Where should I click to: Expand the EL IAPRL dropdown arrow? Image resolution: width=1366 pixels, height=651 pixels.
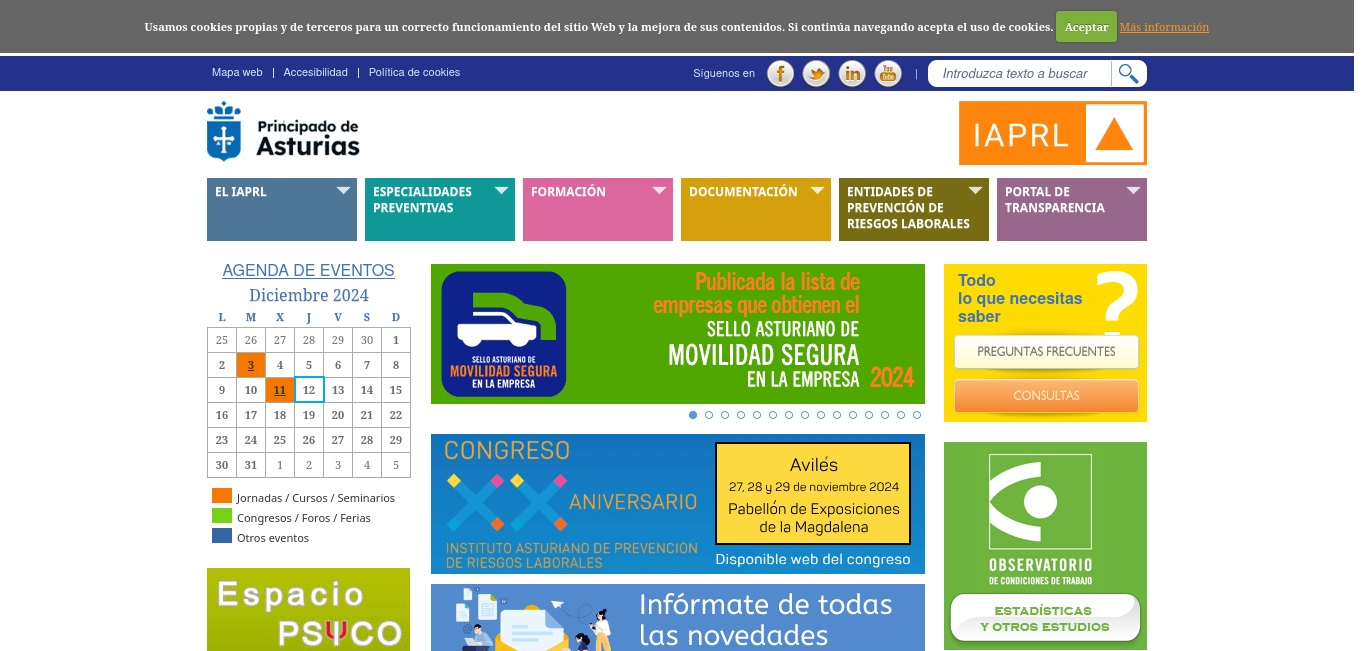(x=343, y=190)
